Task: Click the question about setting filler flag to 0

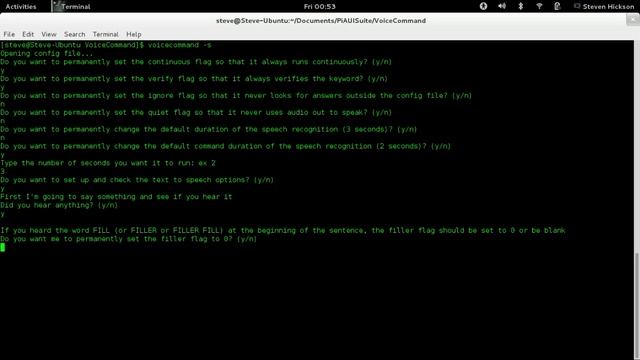Action: click(x=129, y=239)
